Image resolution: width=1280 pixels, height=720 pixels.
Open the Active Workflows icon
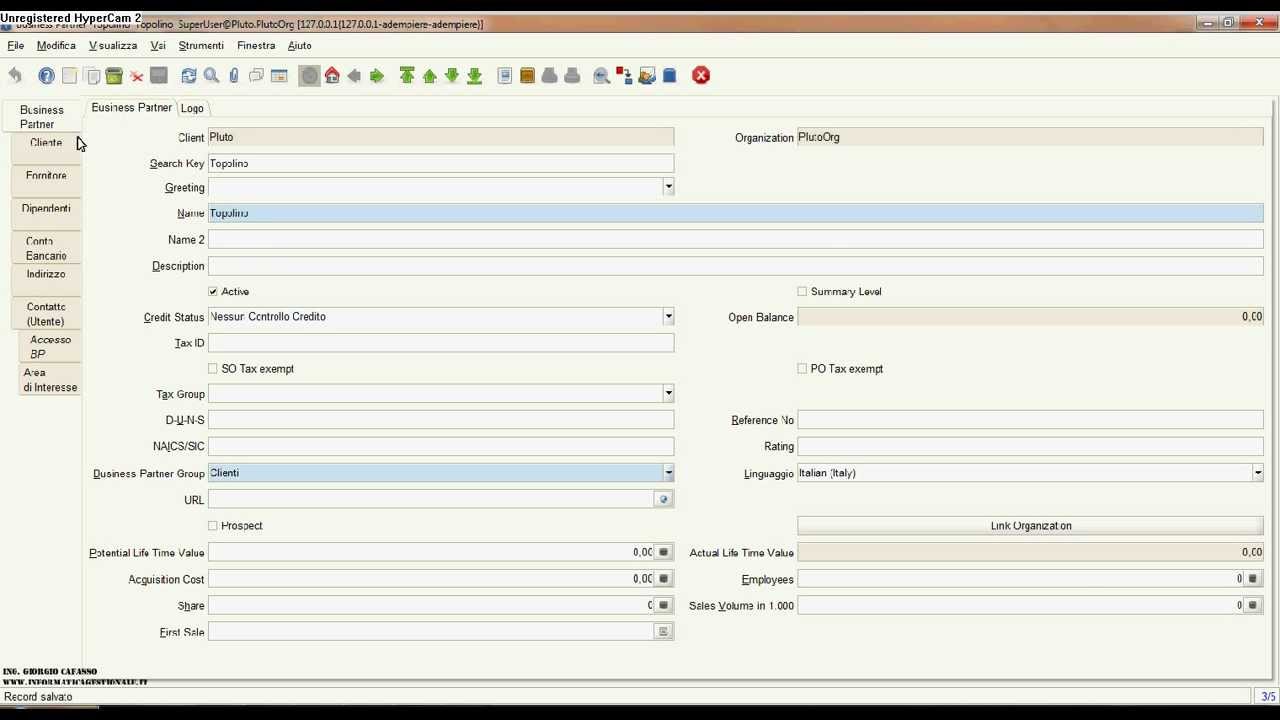point(624,76)
